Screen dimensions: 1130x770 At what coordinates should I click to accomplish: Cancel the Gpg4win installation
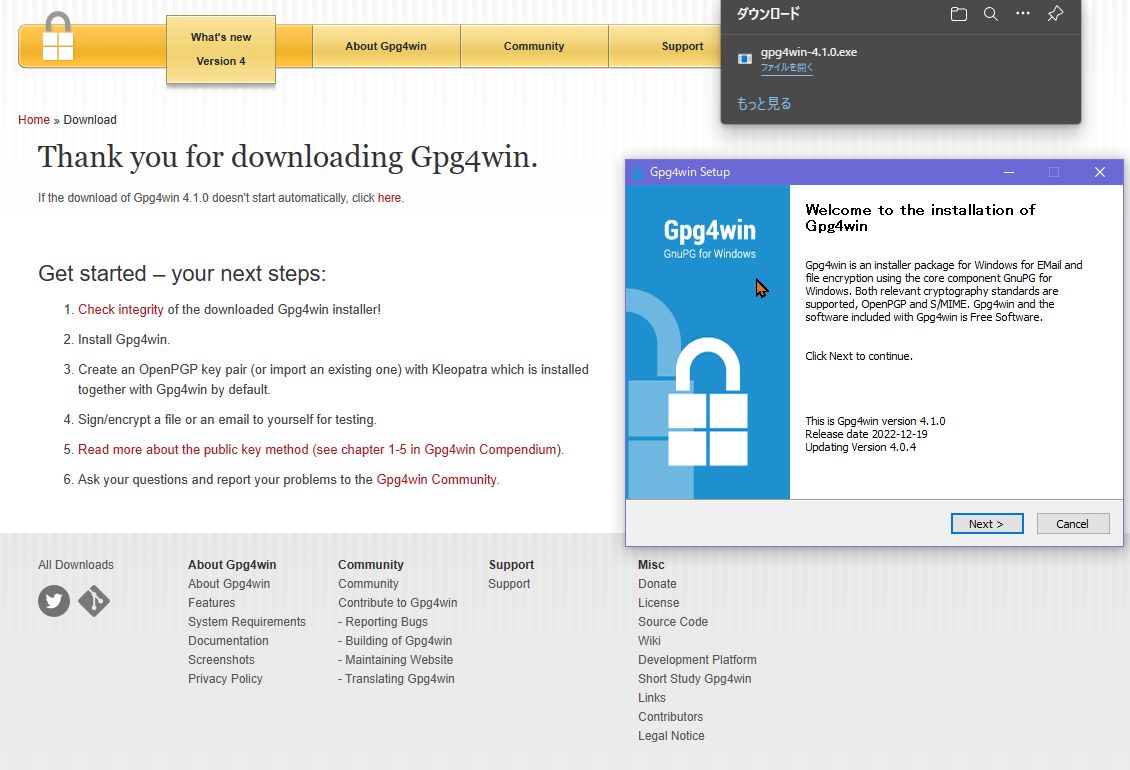pos(1072,524)
